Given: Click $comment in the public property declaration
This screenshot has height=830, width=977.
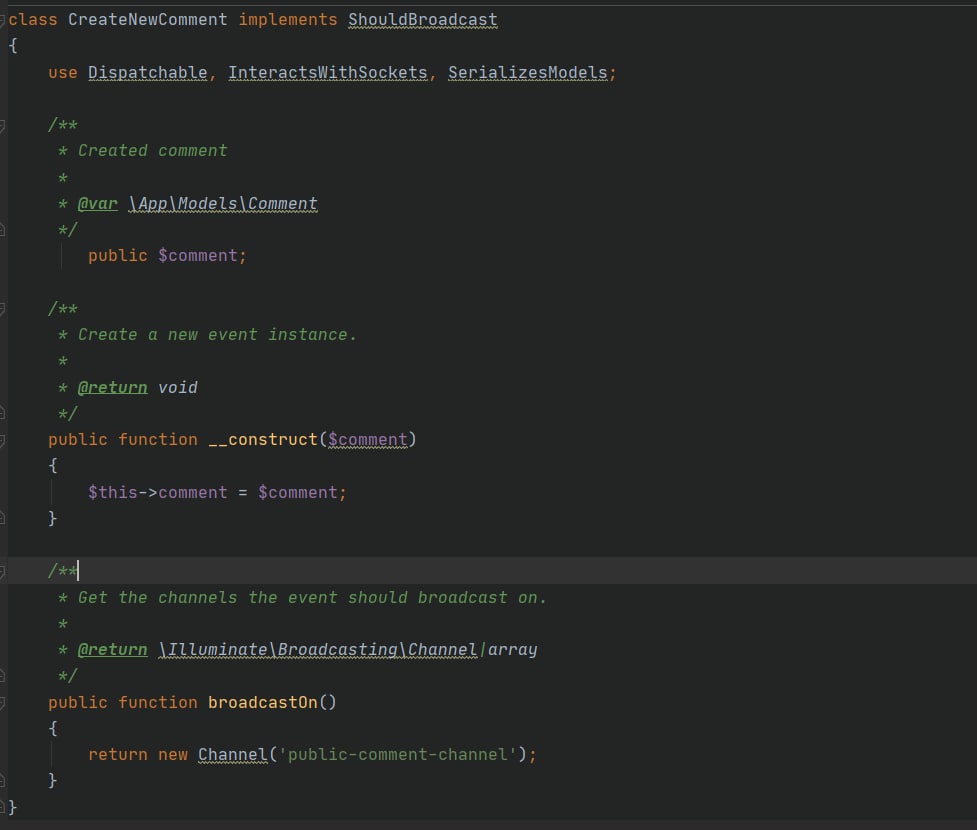Looking at the screenshot, I should pyautogui.click(x=198, y=255).
